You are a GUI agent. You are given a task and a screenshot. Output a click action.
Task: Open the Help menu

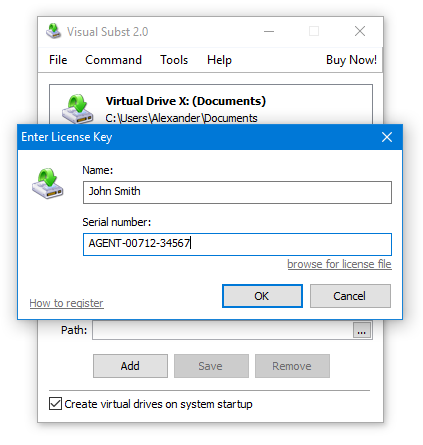[219, 60]
